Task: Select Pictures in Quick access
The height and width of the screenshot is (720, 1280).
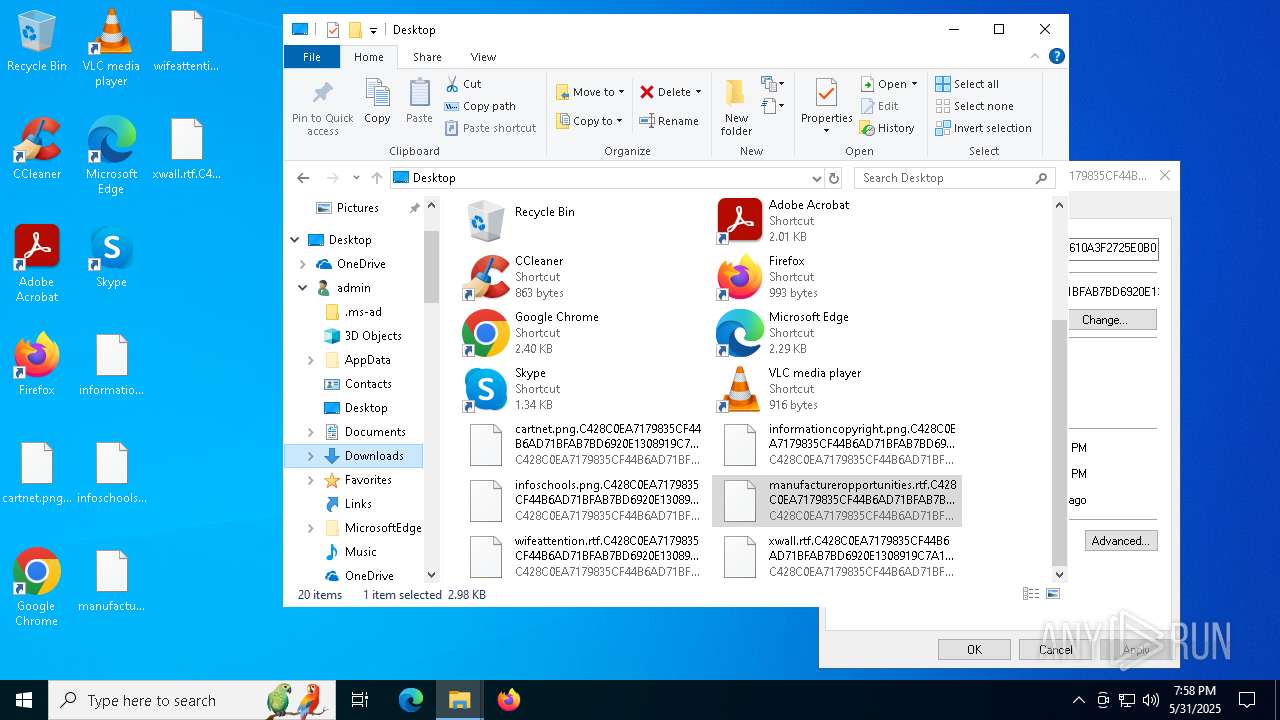Action: tap(347, 208)
